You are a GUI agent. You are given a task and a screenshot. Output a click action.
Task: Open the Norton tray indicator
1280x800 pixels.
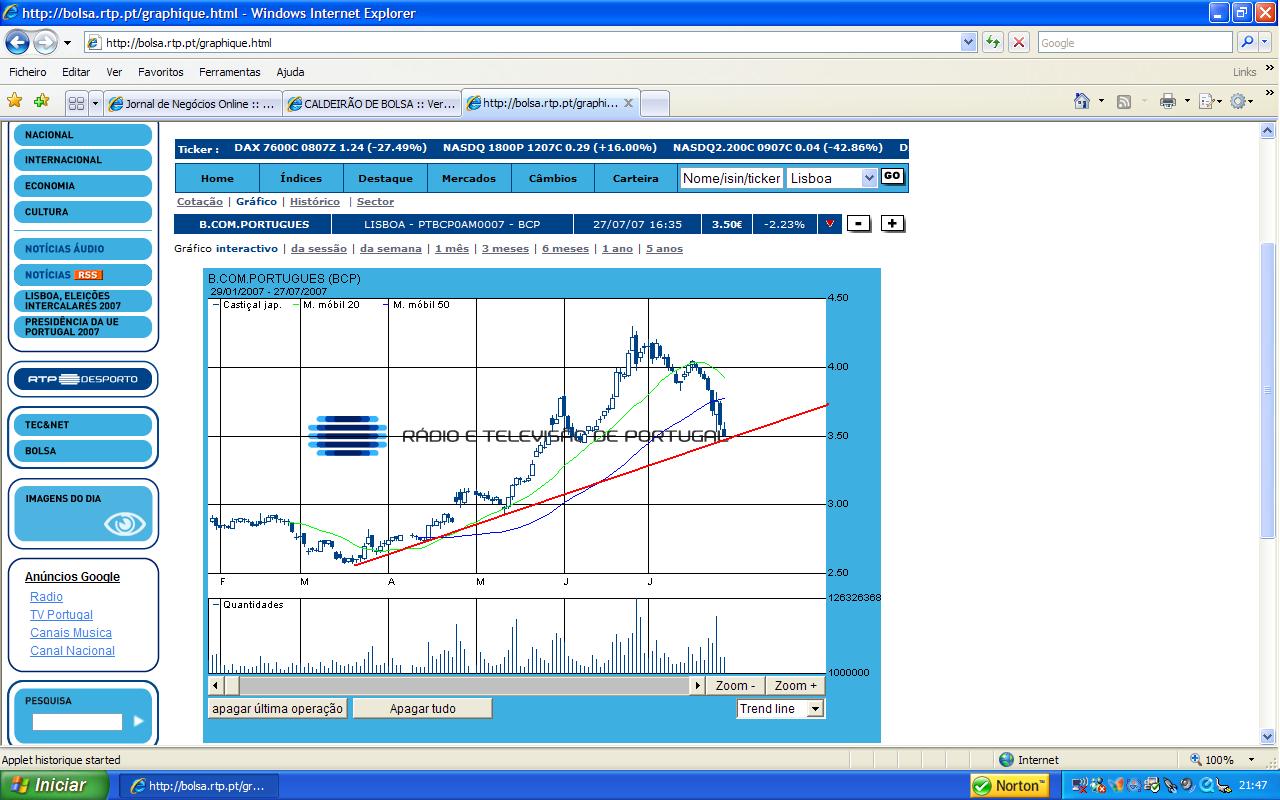[x=1009, y=786]
